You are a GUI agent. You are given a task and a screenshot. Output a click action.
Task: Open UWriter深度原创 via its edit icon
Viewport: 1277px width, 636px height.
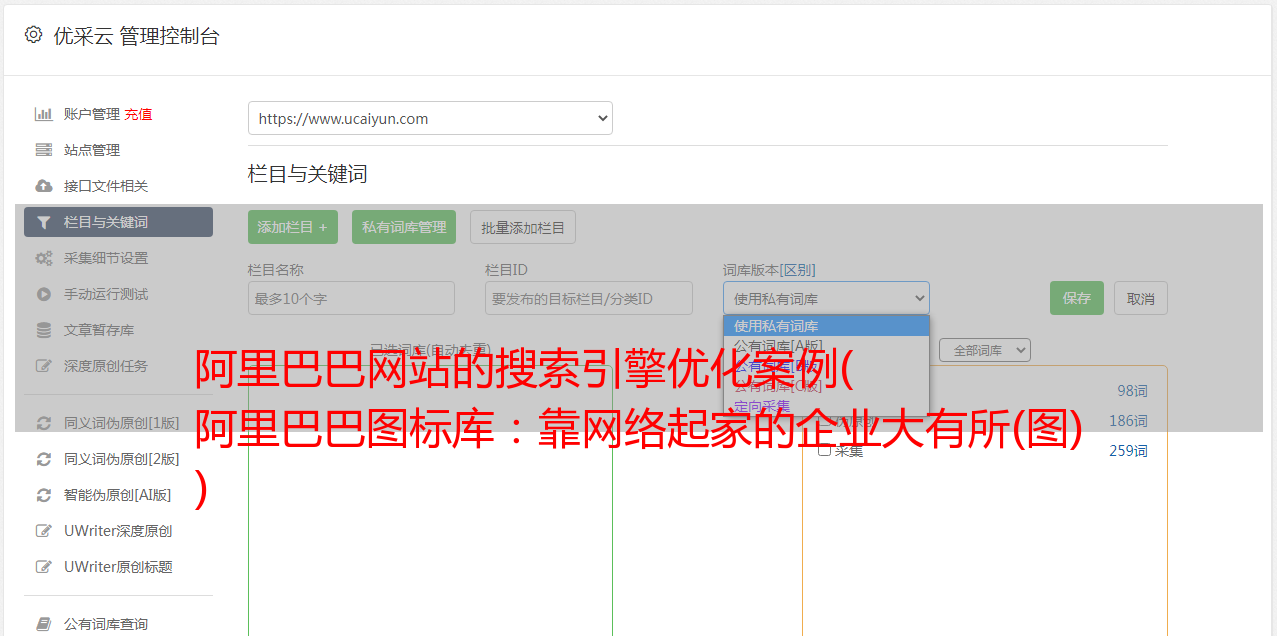click(x=44, y=531)
